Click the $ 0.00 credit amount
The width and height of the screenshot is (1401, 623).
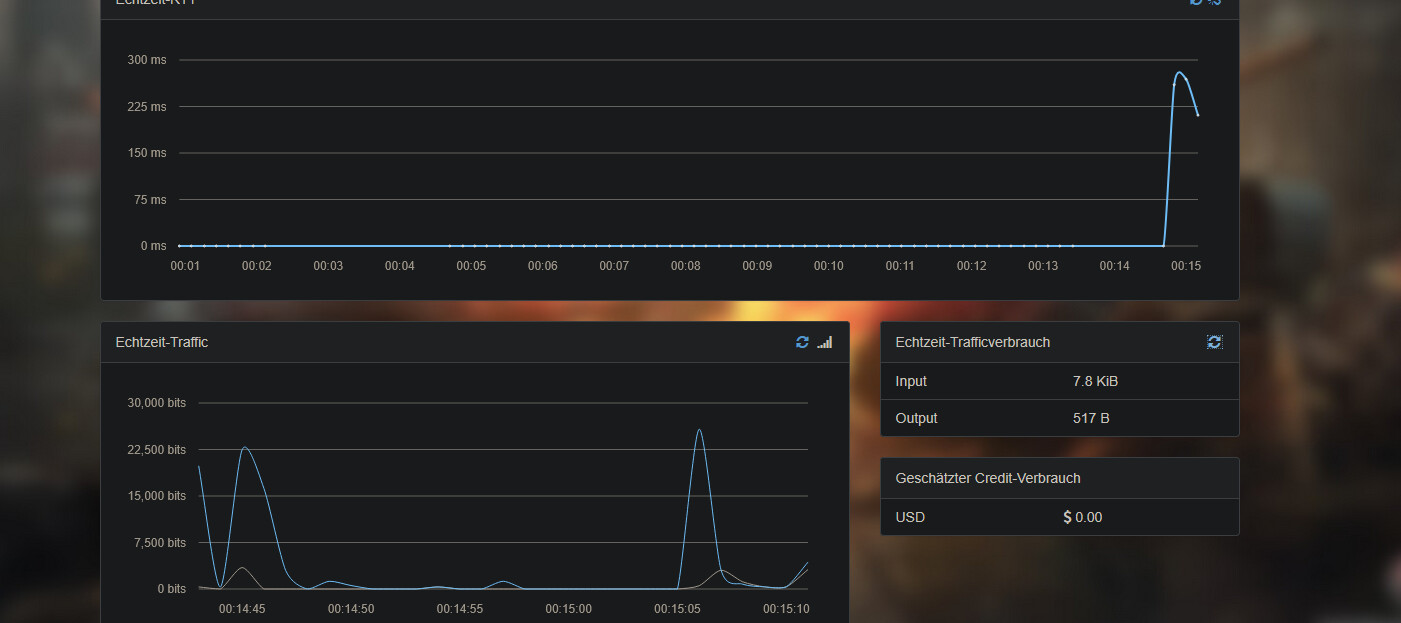pyautogui.click(x=1083, y=517)
